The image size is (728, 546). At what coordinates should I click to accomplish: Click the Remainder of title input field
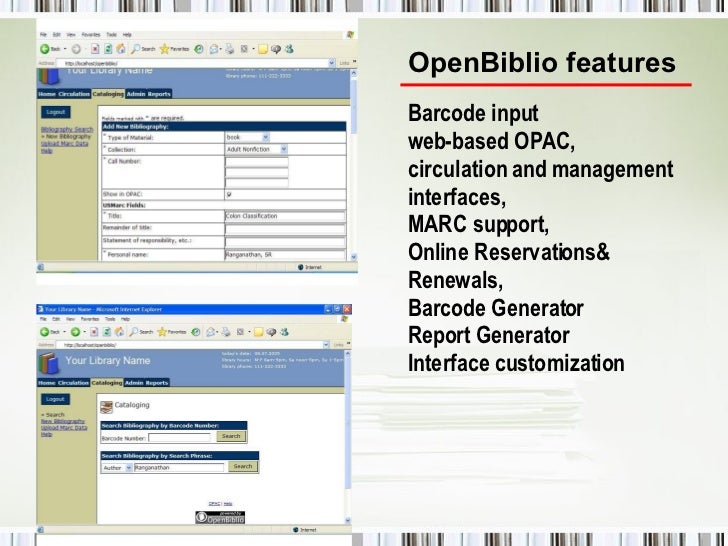click(285, 229)
